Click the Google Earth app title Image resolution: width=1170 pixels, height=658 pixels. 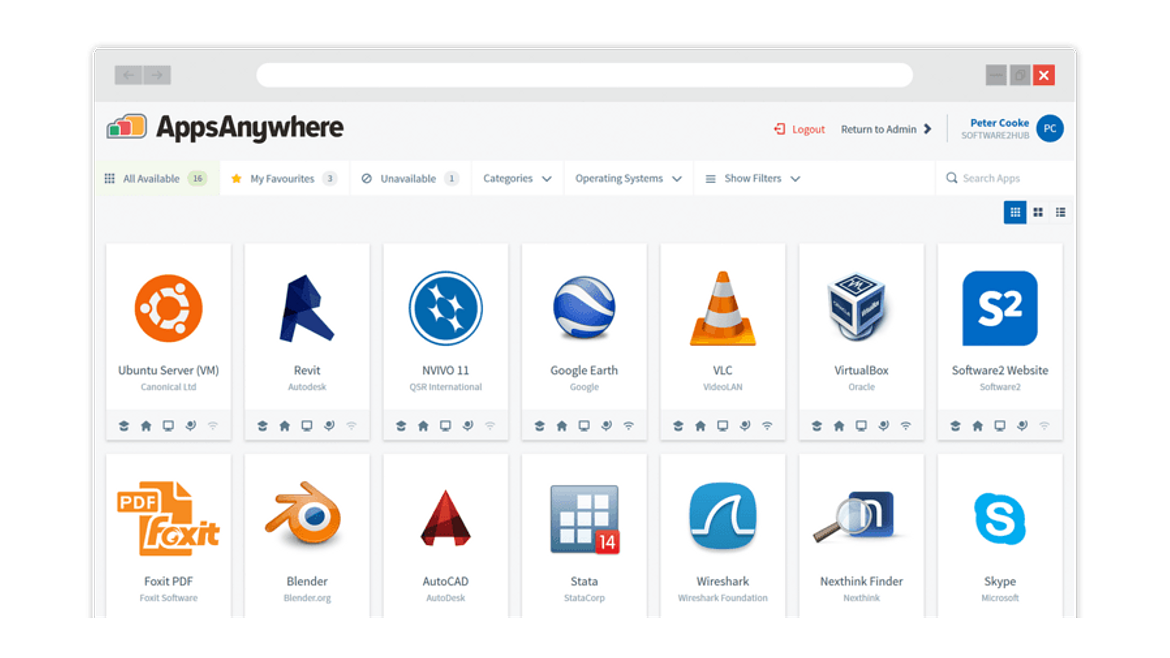(x=584, y=370)
